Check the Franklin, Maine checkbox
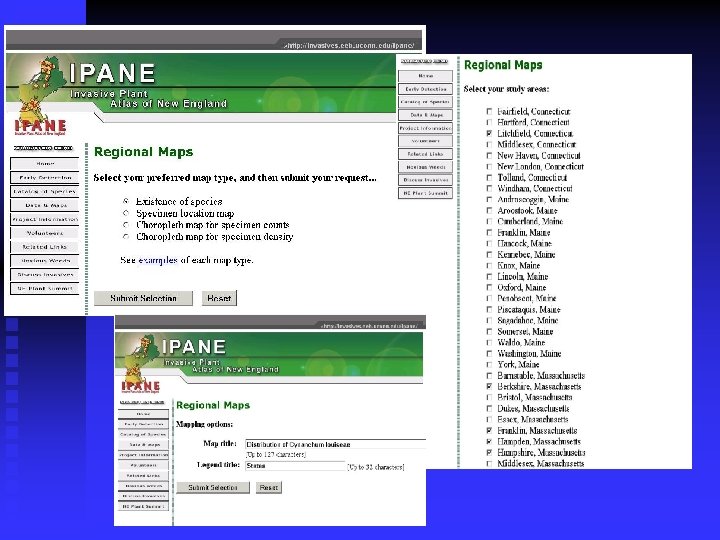The width and height of the screenshot is (720, 540). [x=489, y=232]
